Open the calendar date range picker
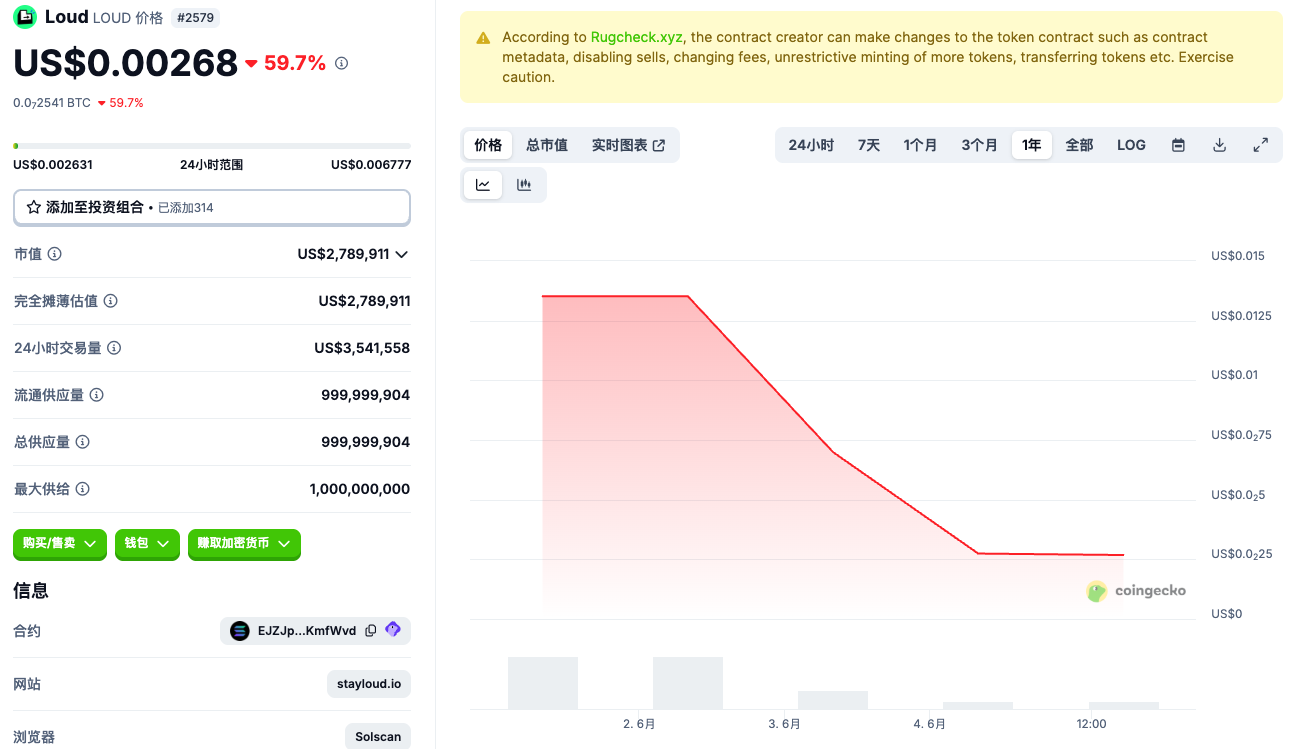The width and height of the screenshot is (1299, 749). 1178,145
